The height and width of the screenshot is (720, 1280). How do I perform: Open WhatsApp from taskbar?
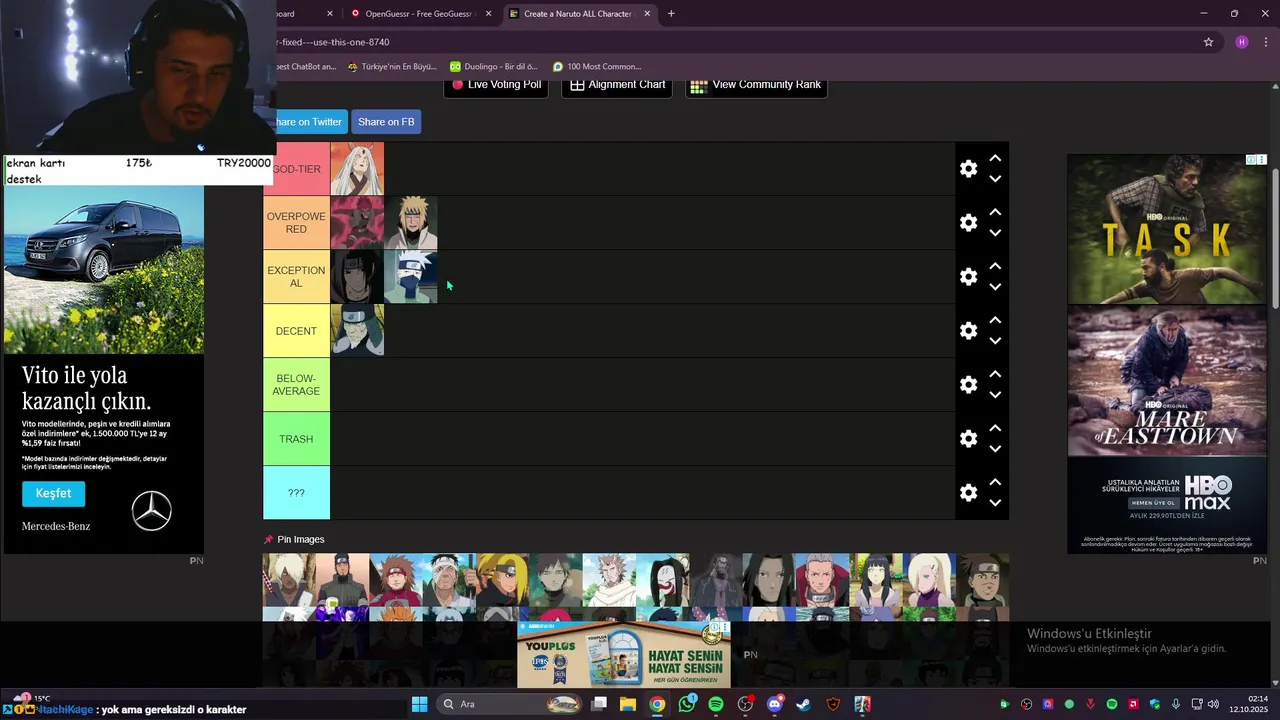[x=686, y=704]
